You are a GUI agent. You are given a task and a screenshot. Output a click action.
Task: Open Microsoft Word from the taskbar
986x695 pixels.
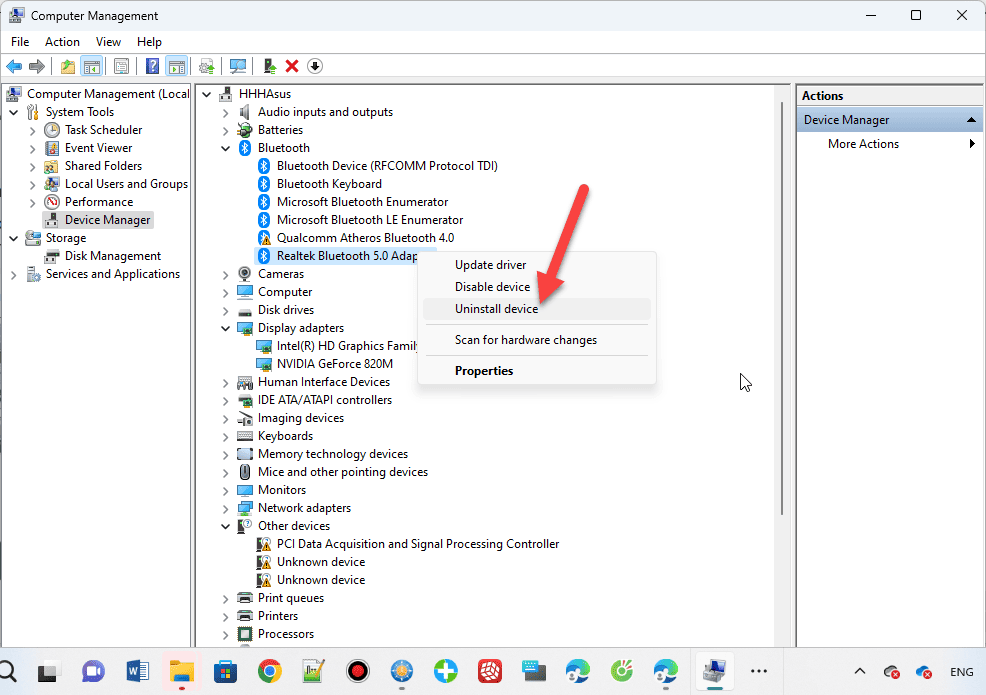[138, 671]
